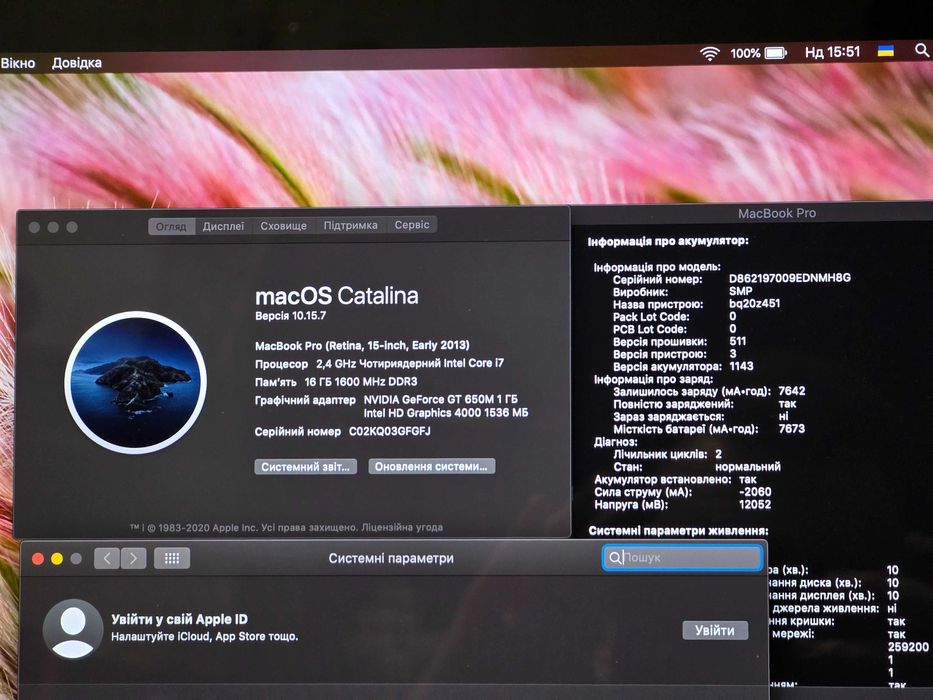Click the macOS Catalina island logo
This screenshot has width=933, height=700.
[x=136, y=382]
